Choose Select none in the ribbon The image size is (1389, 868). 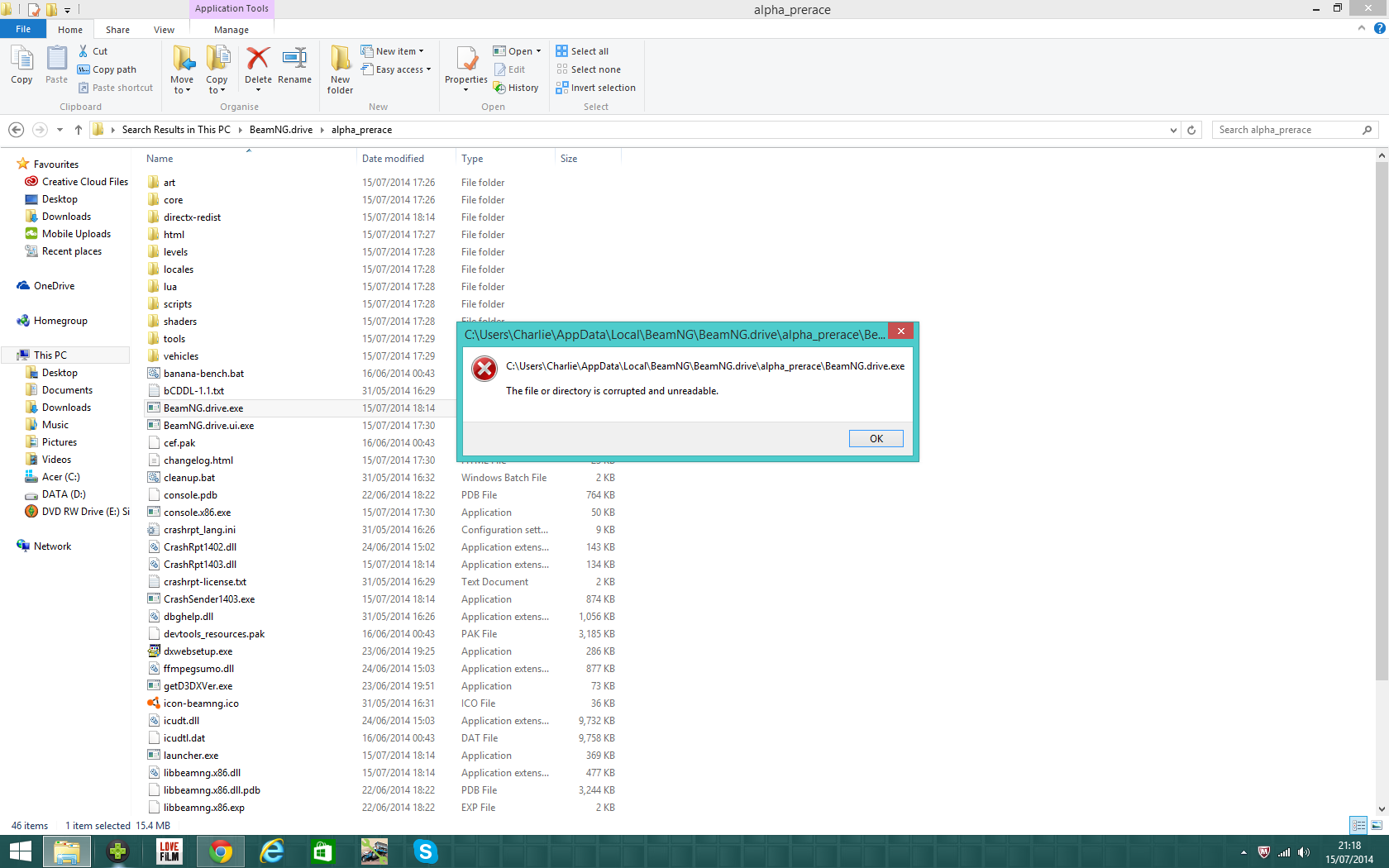588,69
